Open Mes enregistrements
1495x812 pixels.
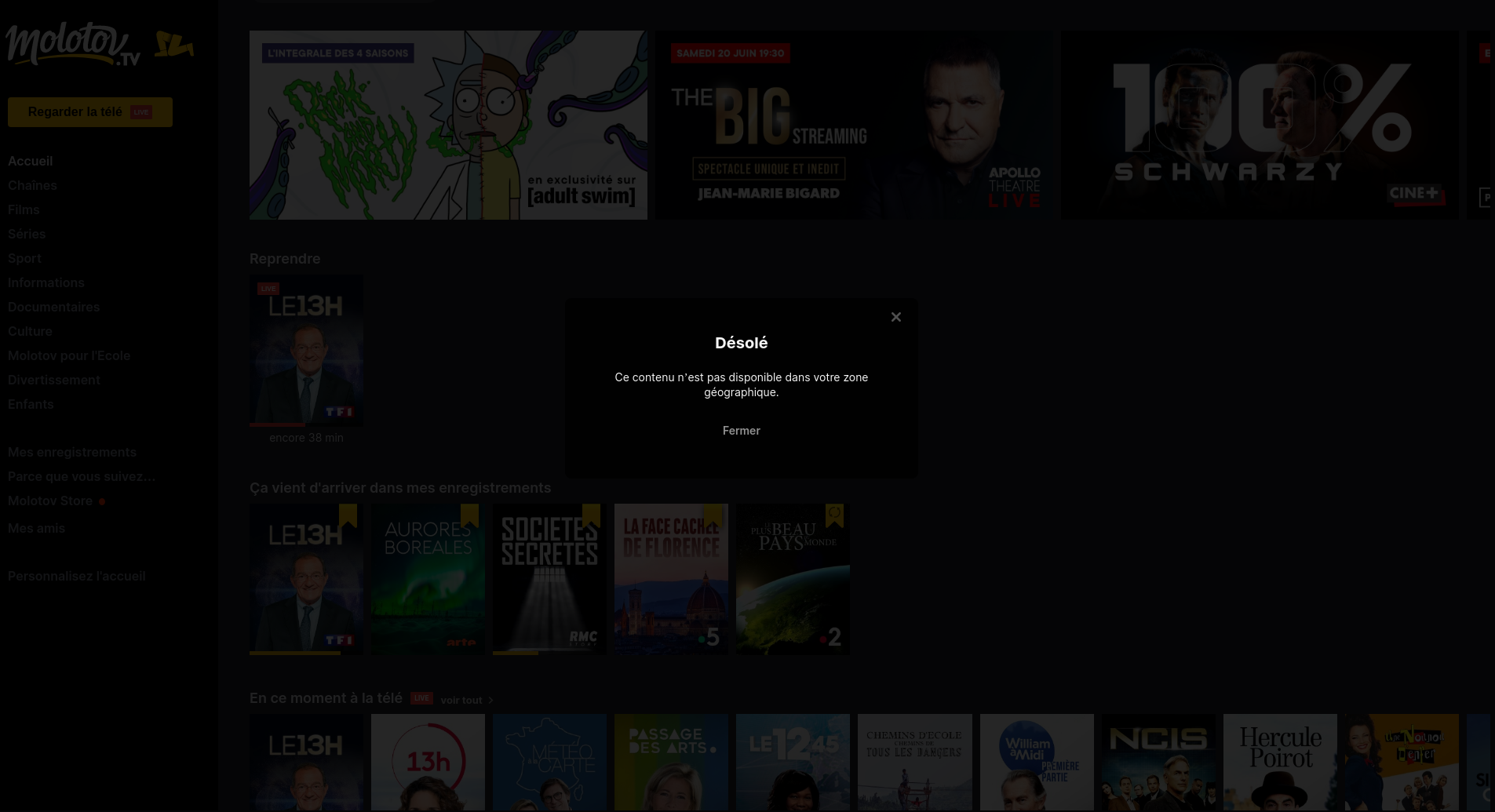[72, 452]
